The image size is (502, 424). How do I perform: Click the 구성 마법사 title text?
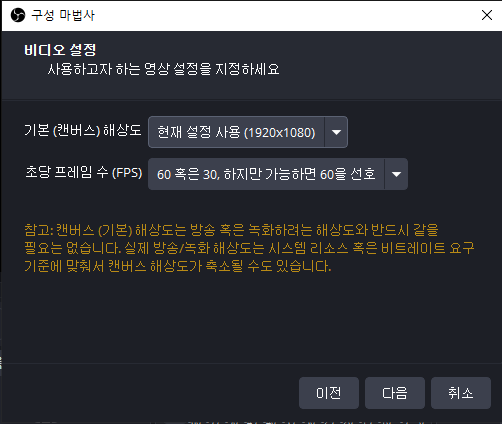pyautogui.click(x=63, y=15)
